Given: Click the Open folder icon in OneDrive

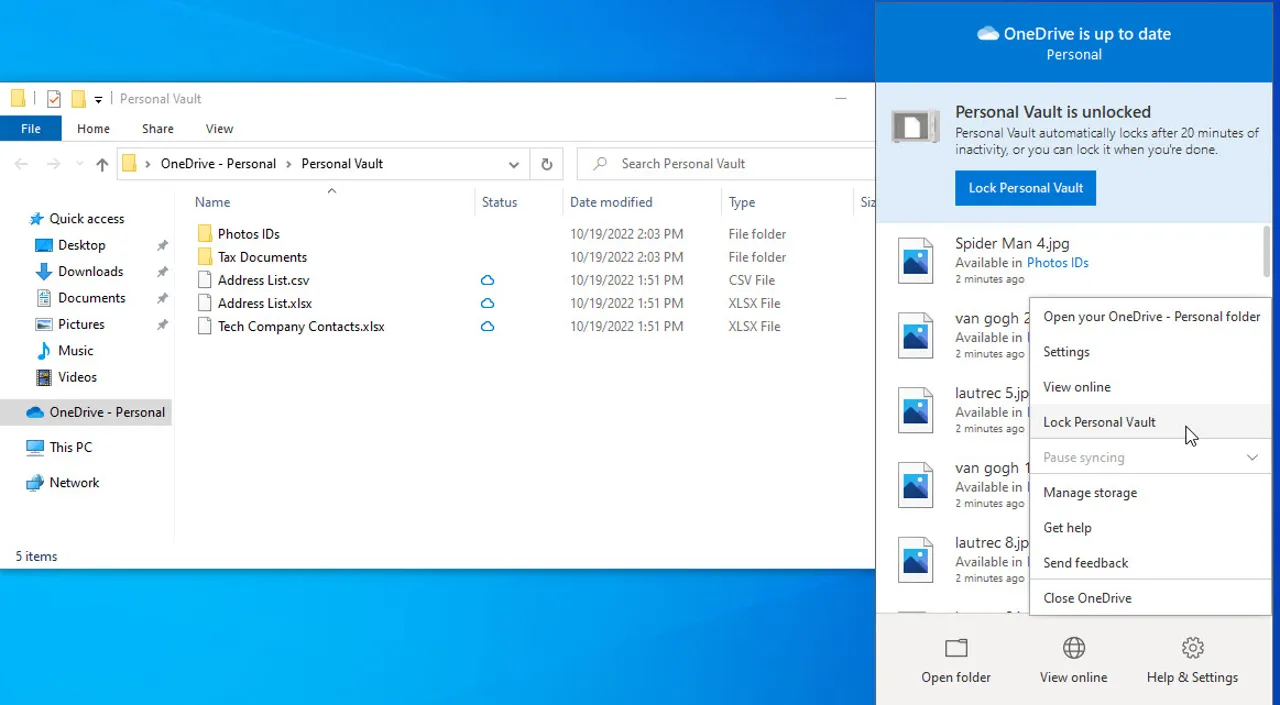Looking at the screenshot, I should click(x=956, y=648).
